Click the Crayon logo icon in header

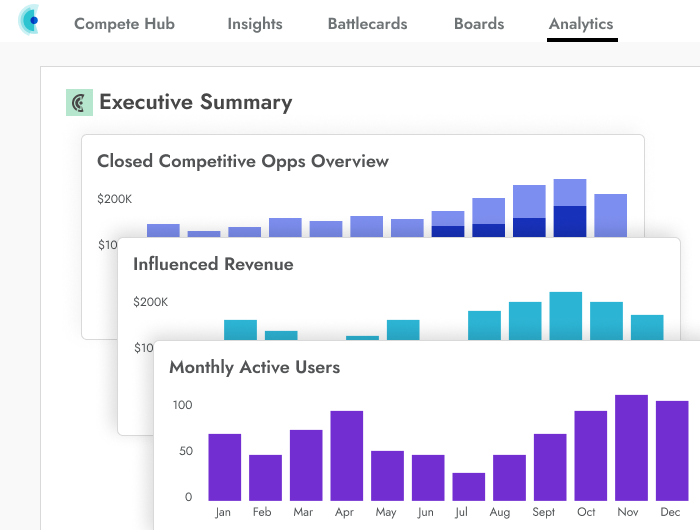tap(29, 21)
